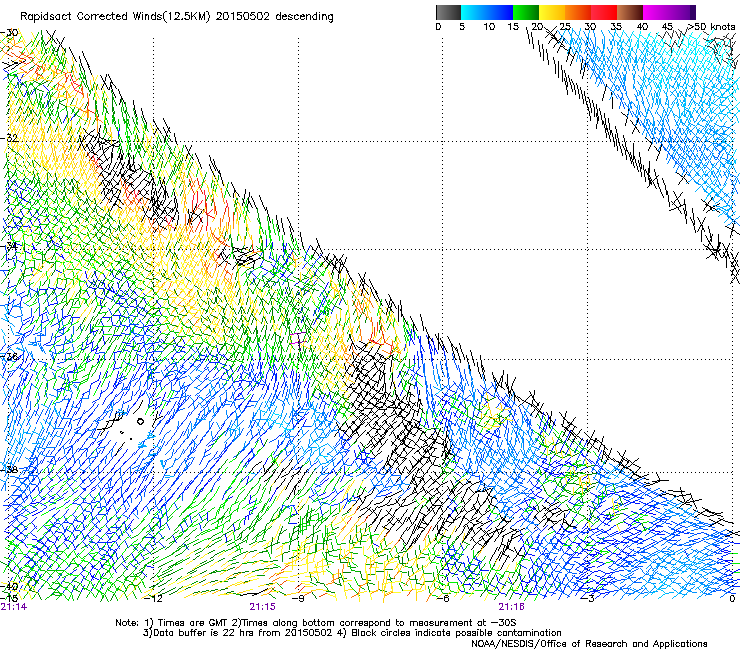Click the '-36' latitude axis label

click(9, 356)
